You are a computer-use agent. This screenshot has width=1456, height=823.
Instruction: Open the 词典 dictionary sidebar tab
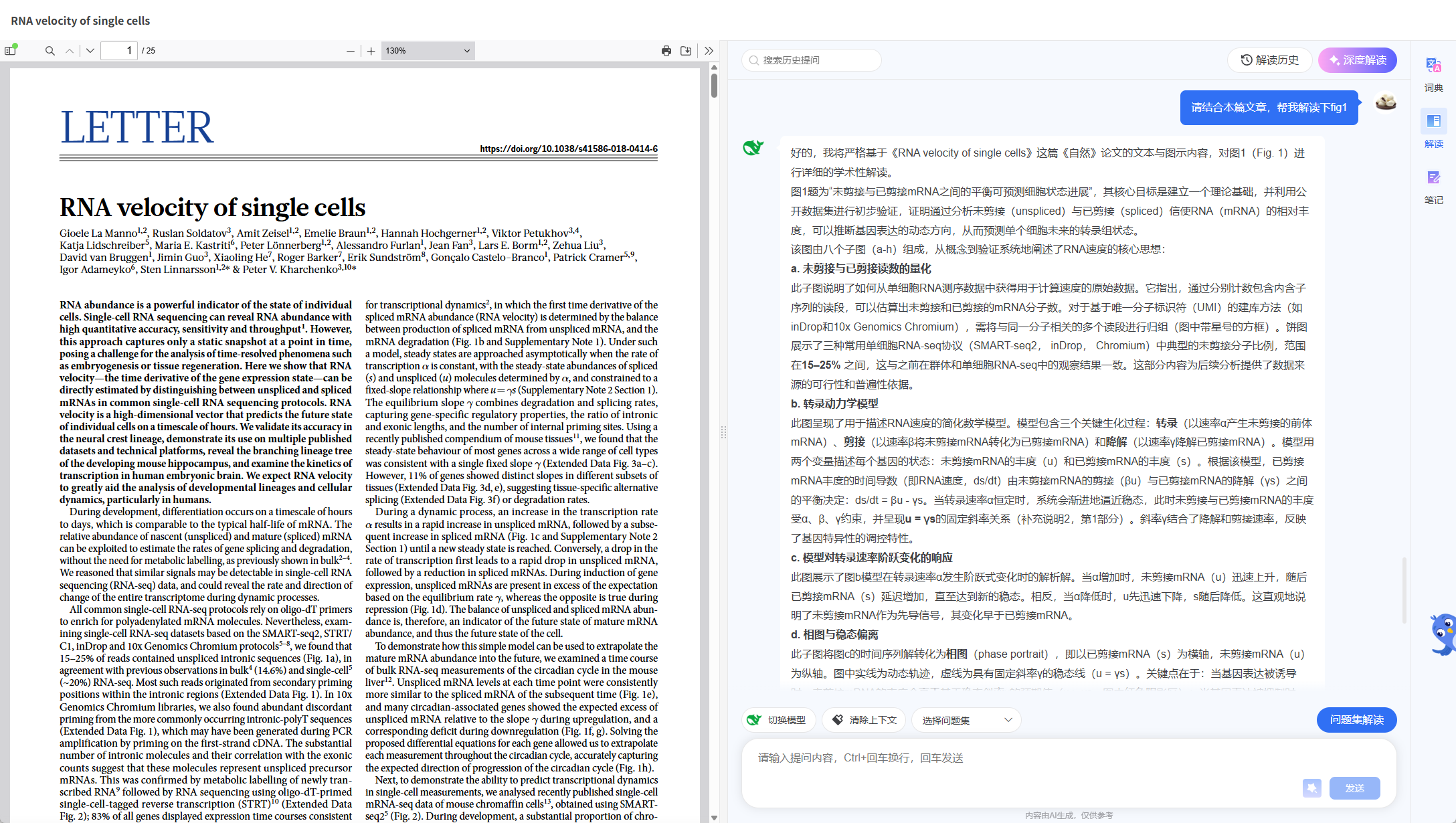(1434, 75)
